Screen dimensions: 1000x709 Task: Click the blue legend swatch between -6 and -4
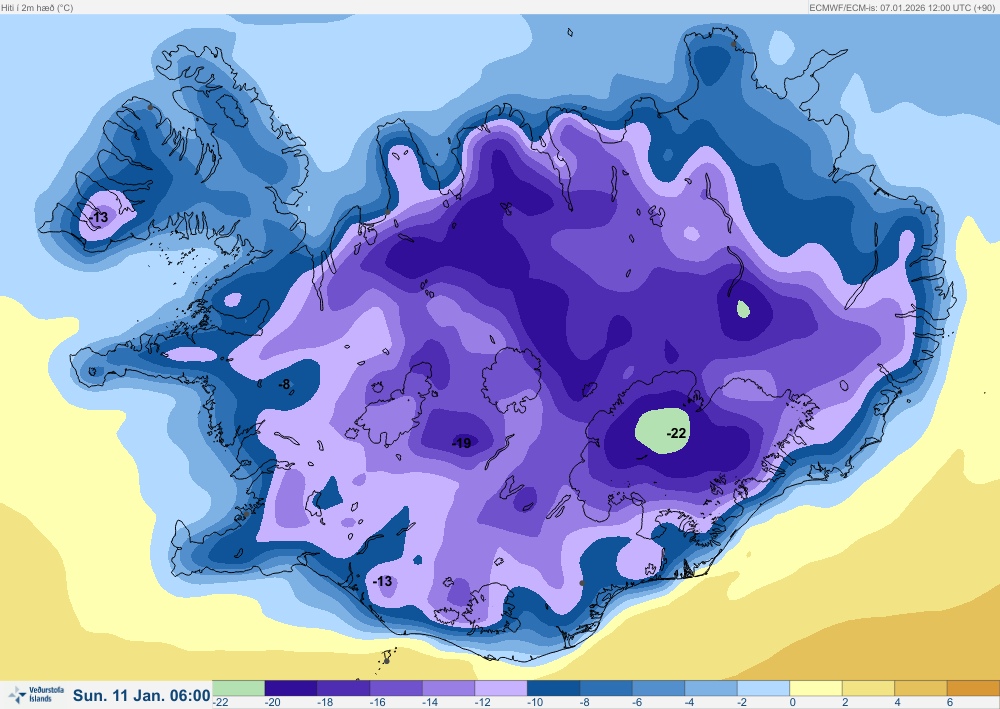click(658, 688)
